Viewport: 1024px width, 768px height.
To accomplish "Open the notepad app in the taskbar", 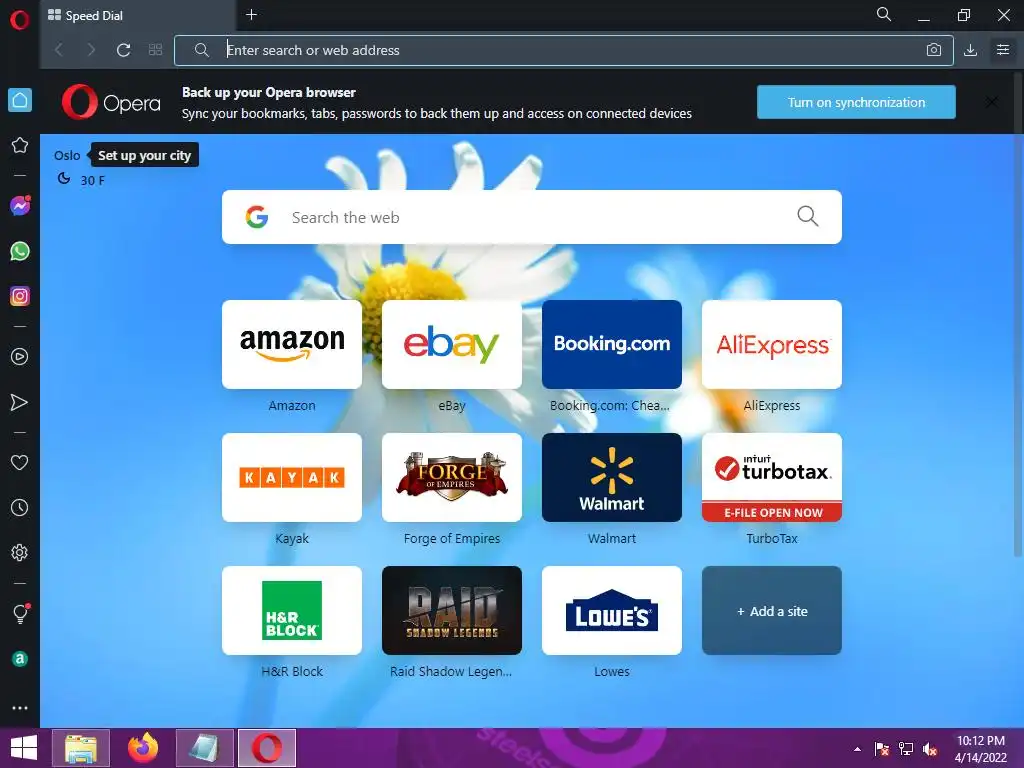I will [x=204, y=748].
